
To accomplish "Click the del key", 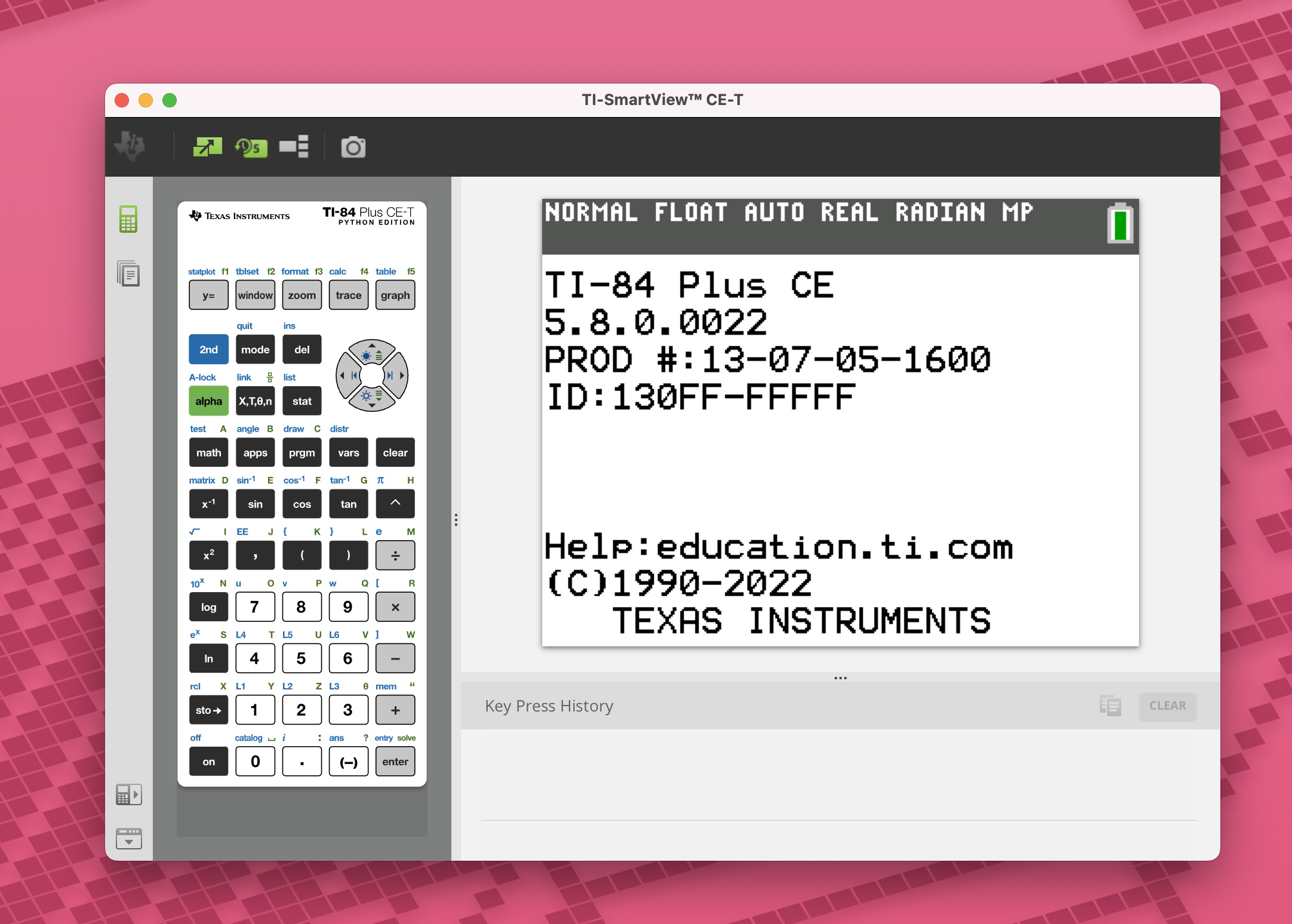I will (302, 349).
